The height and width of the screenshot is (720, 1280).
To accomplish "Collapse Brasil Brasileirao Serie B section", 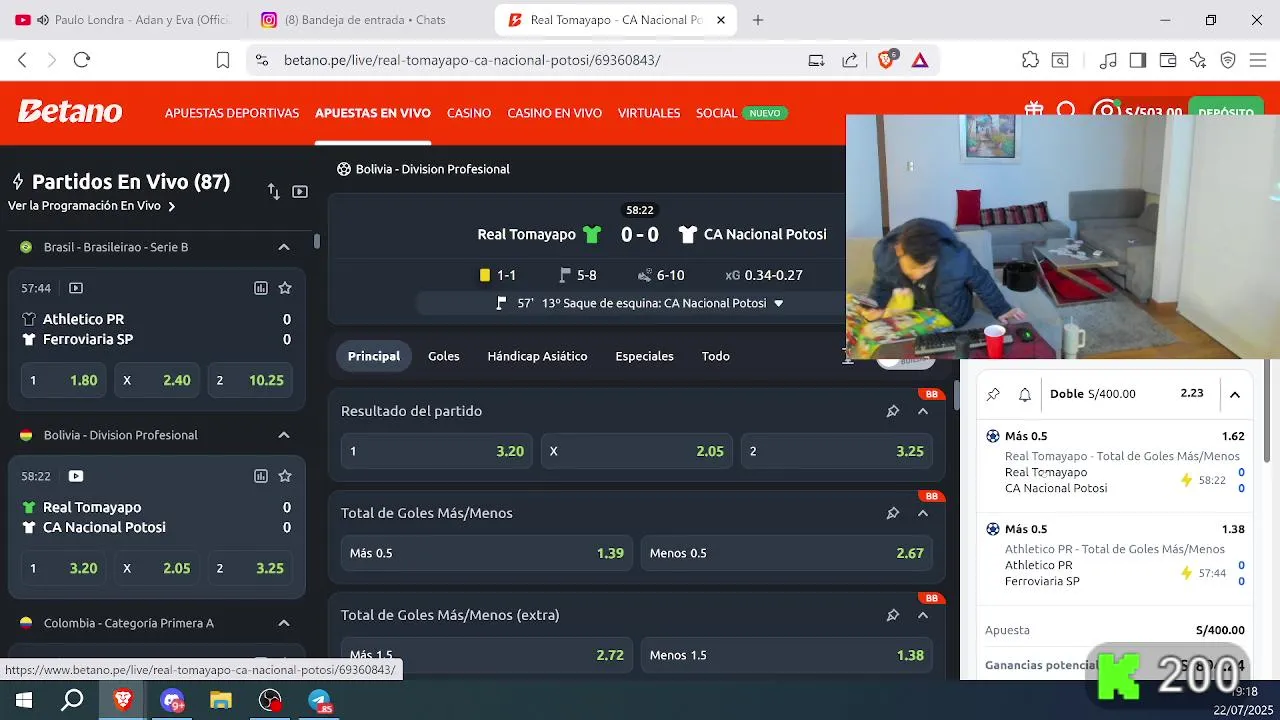I will [284, 247].
